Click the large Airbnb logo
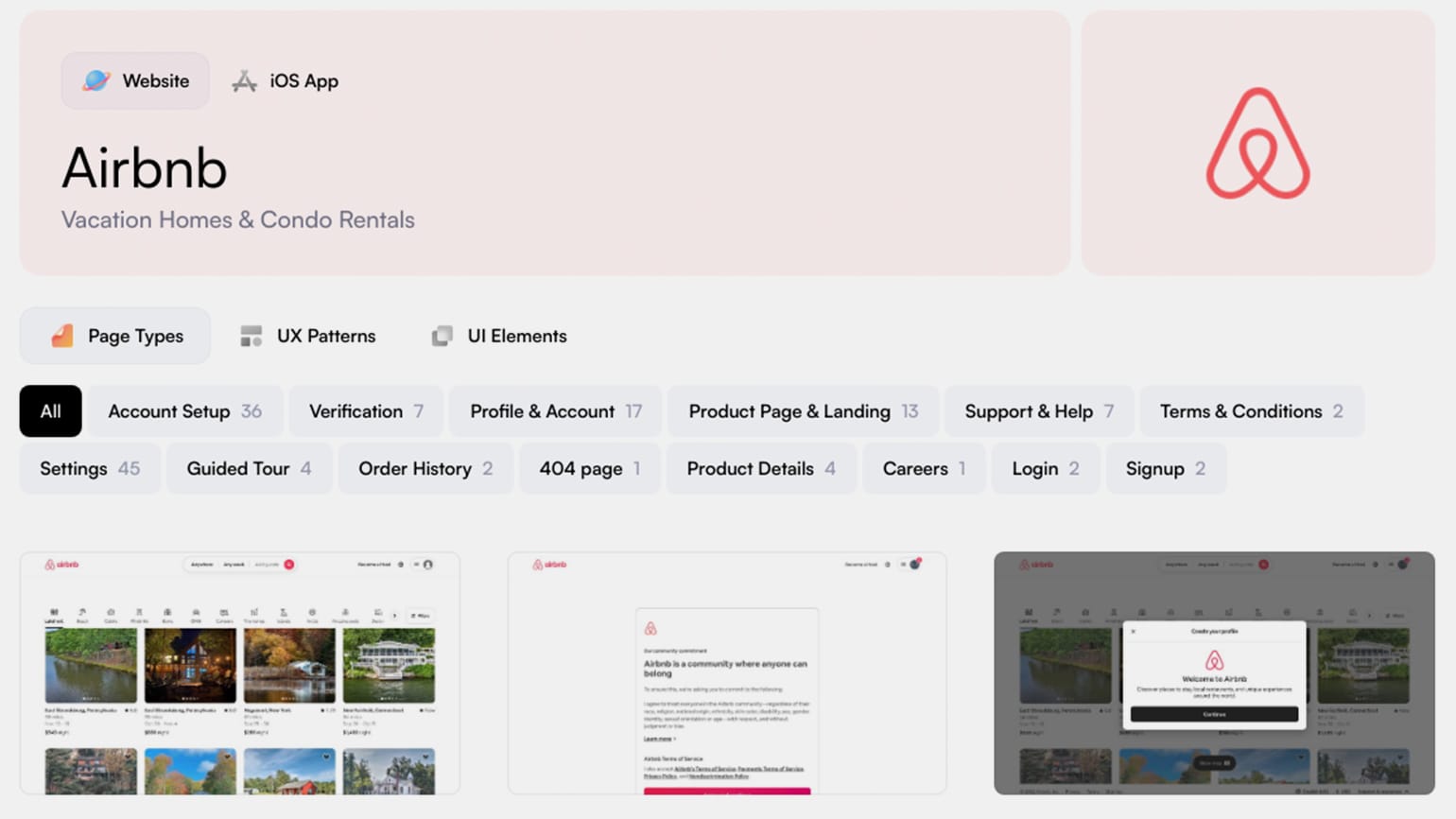 [1257, 144]
